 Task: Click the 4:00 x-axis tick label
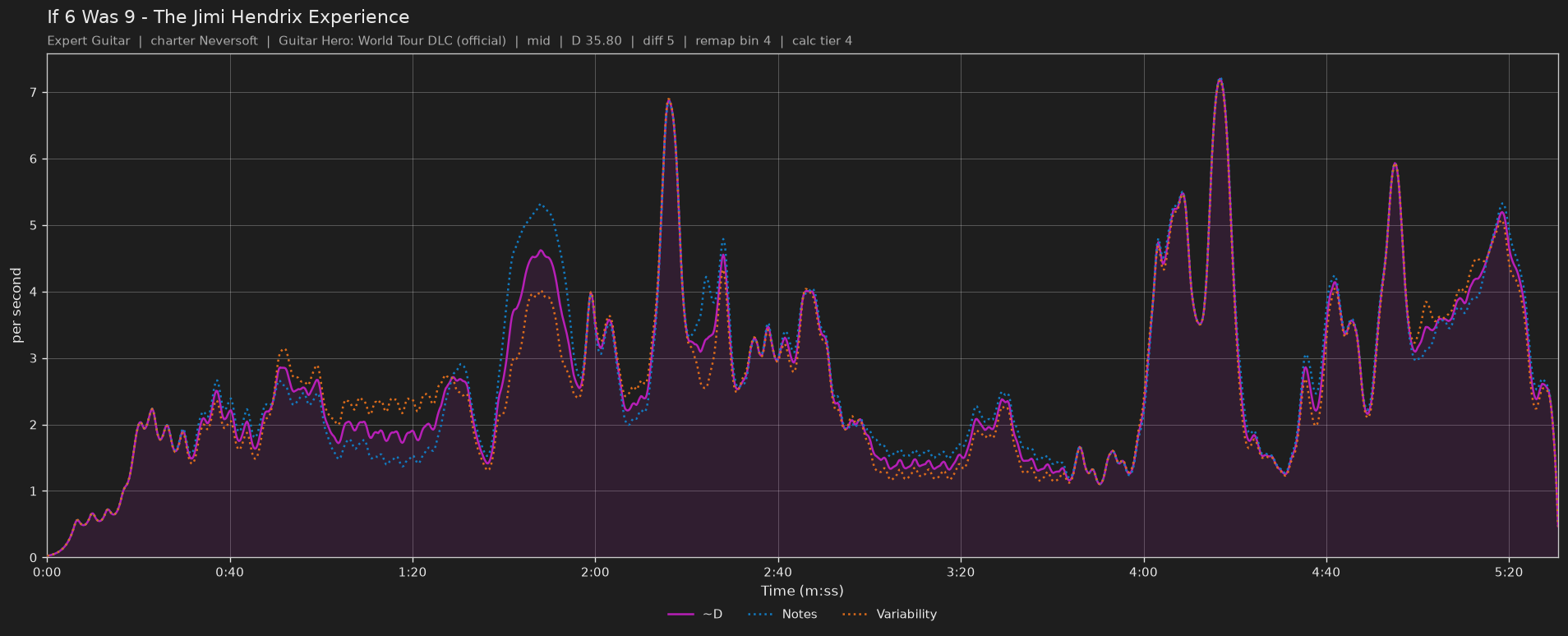pyautogui.click(x=1143, y=572)
